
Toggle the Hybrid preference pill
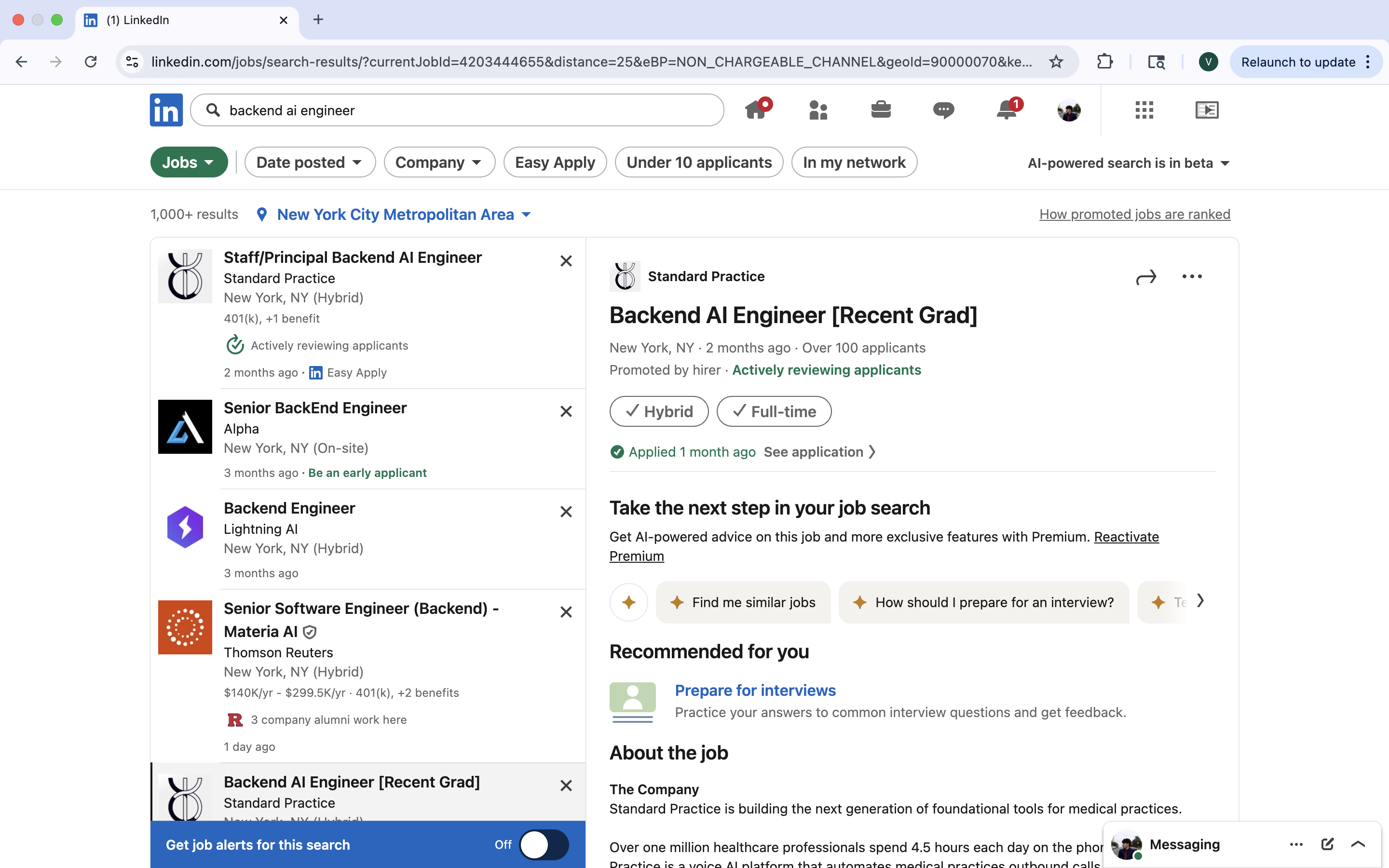[659, 412]
